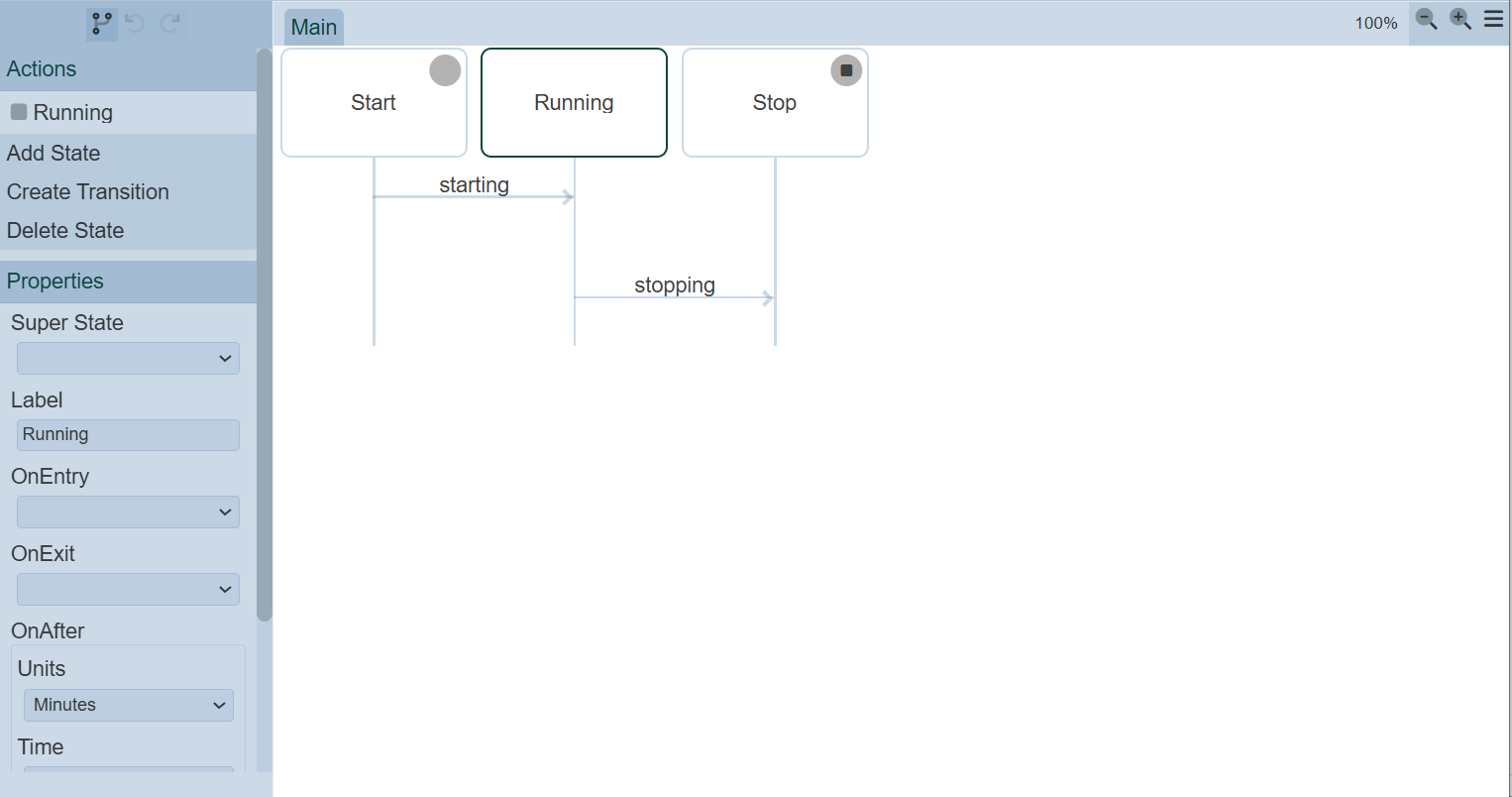Expand the OnExit dropdown
This screenshot has width=1512, height=797.
pyautogui.click(x=128, y=590)
